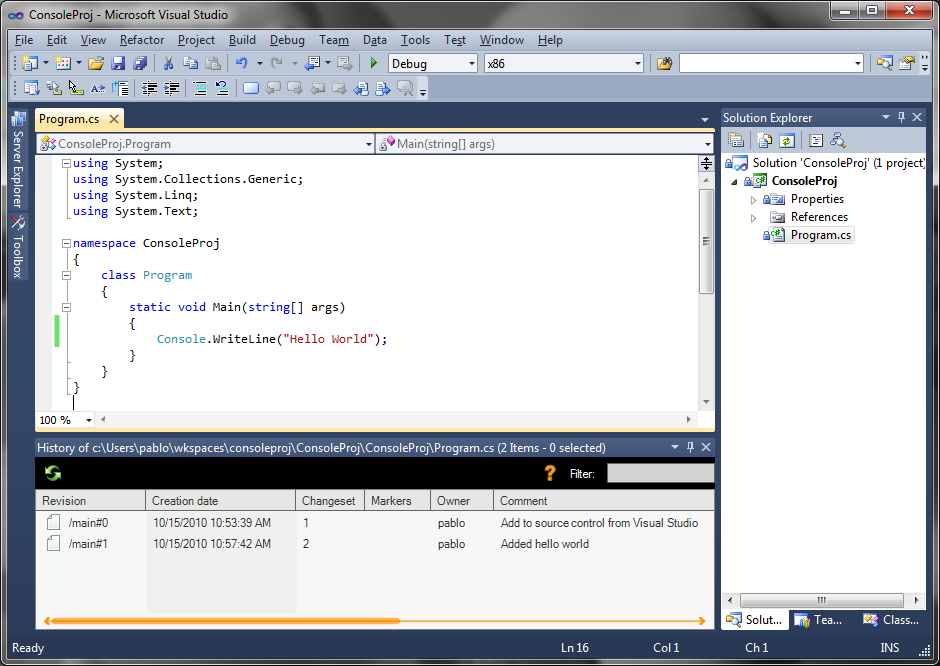The image size is (940, 666).
Task: Switch to the Class... bottom panel tab
Action: click(x=892, y=620)
